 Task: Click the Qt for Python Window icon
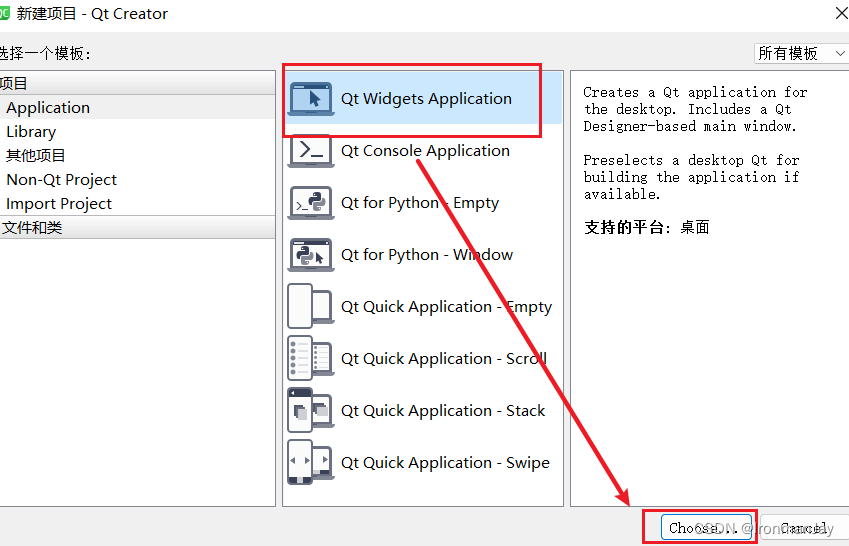tap(310, 255)
